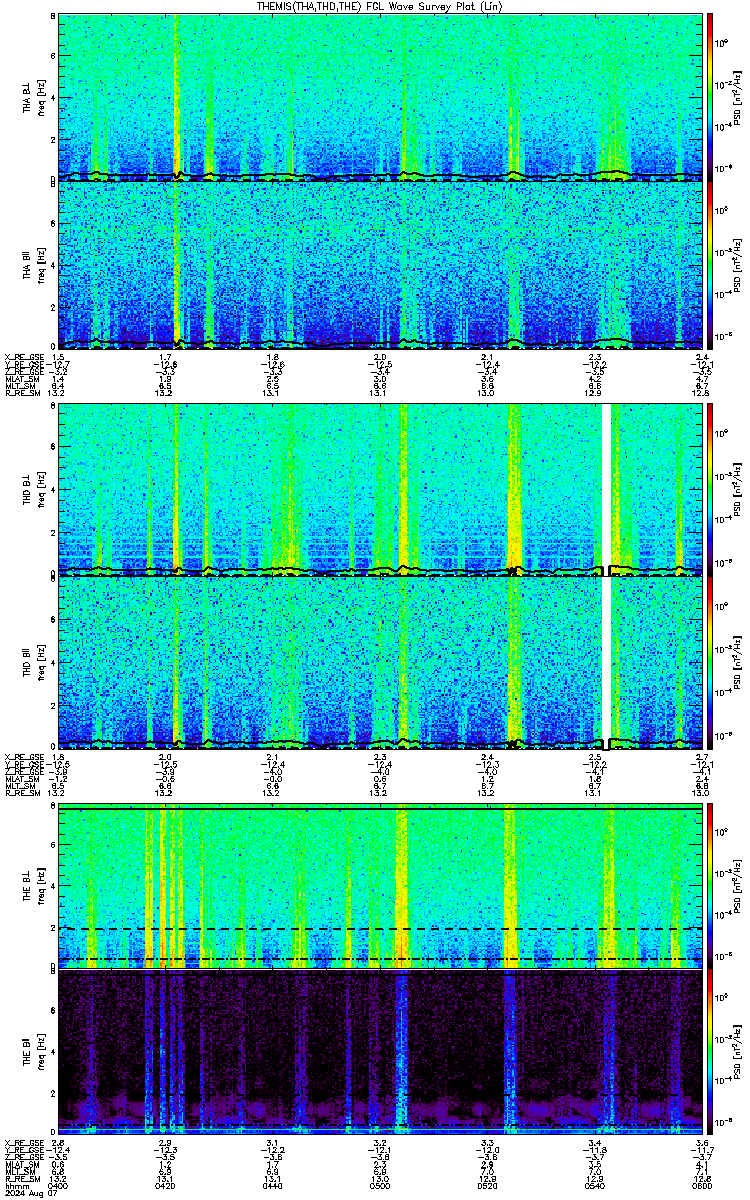Click the PSD color bar beside THA B-perpendicular panel

pyautogui.click(x=711, y=96)
